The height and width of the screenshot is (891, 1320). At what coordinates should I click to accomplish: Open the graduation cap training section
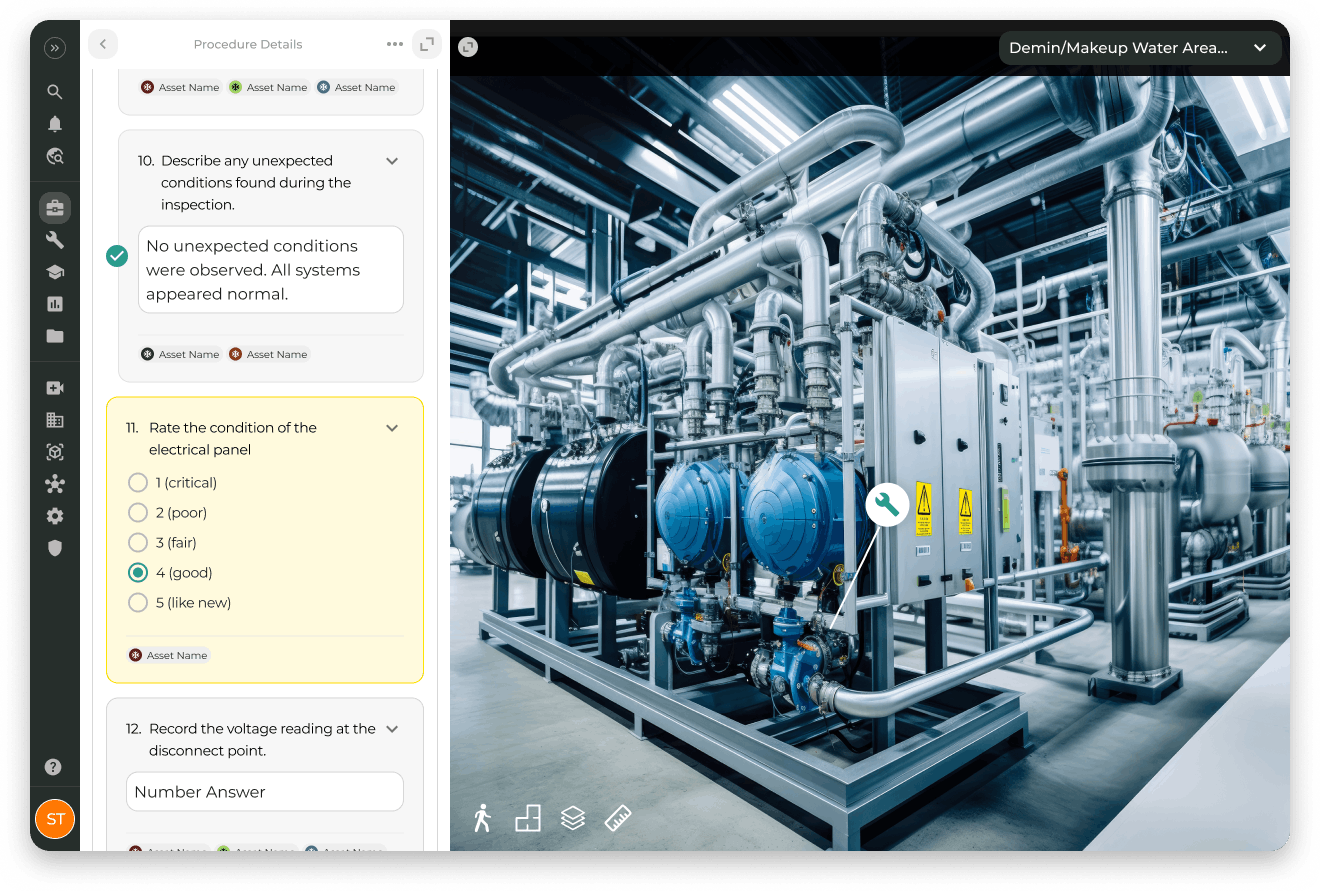(55, 272)
